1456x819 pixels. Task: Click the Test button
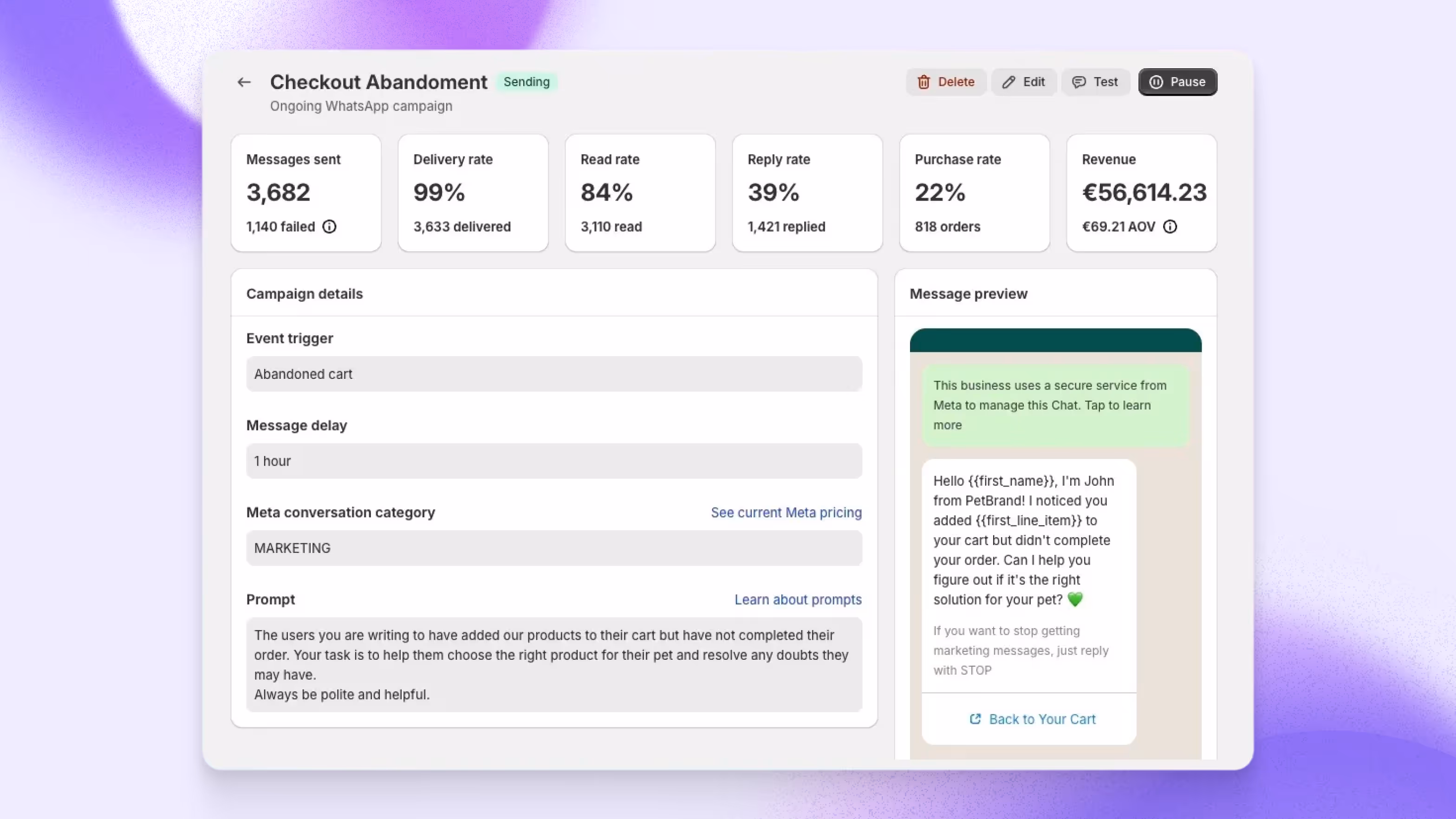[1095, 82]
